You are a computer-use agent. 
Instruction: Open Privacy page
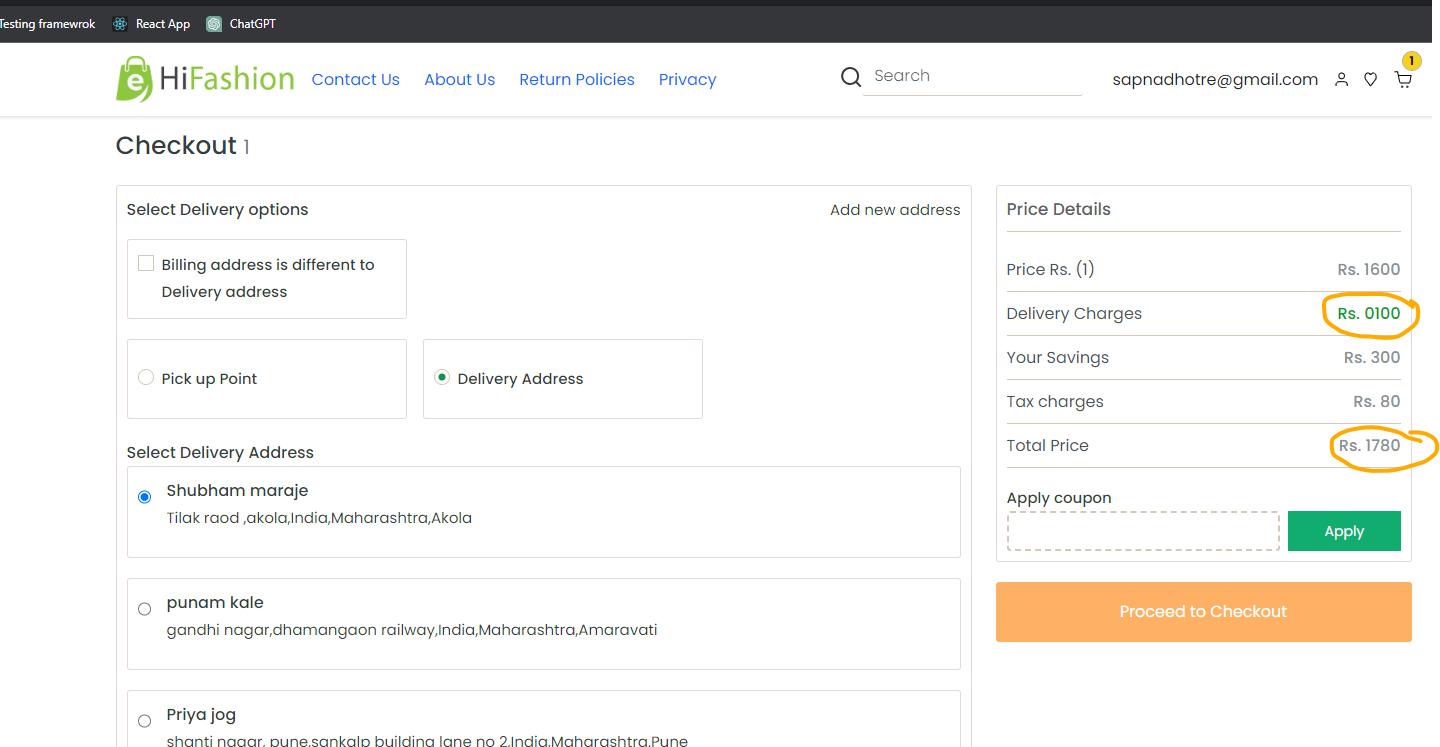(x=688, y=80)
